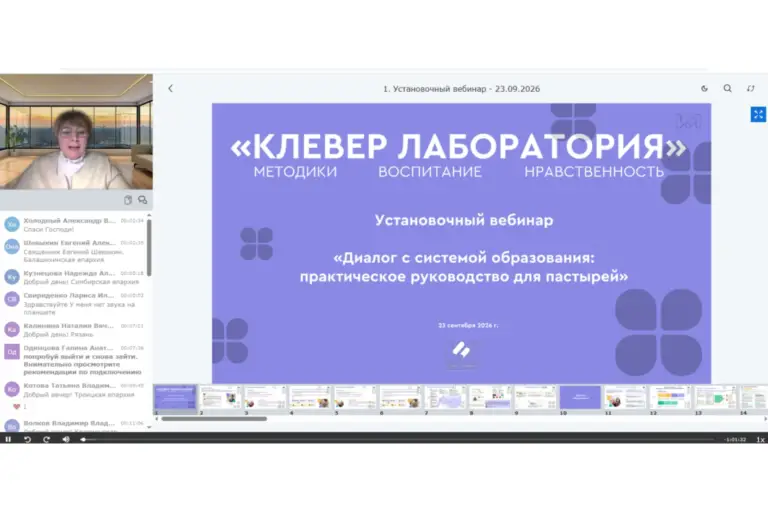Viewport: 768px width, 512px height.
Task: Open the clipboard icon under video
Action: [128, 200]
